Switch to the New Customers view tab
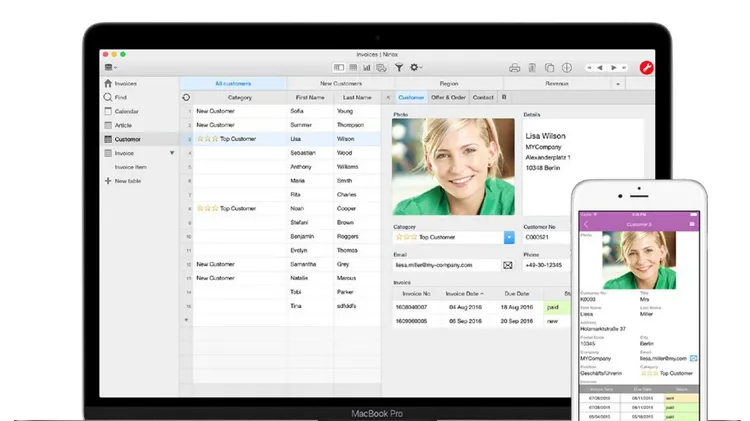 click(x=341, y=83)
